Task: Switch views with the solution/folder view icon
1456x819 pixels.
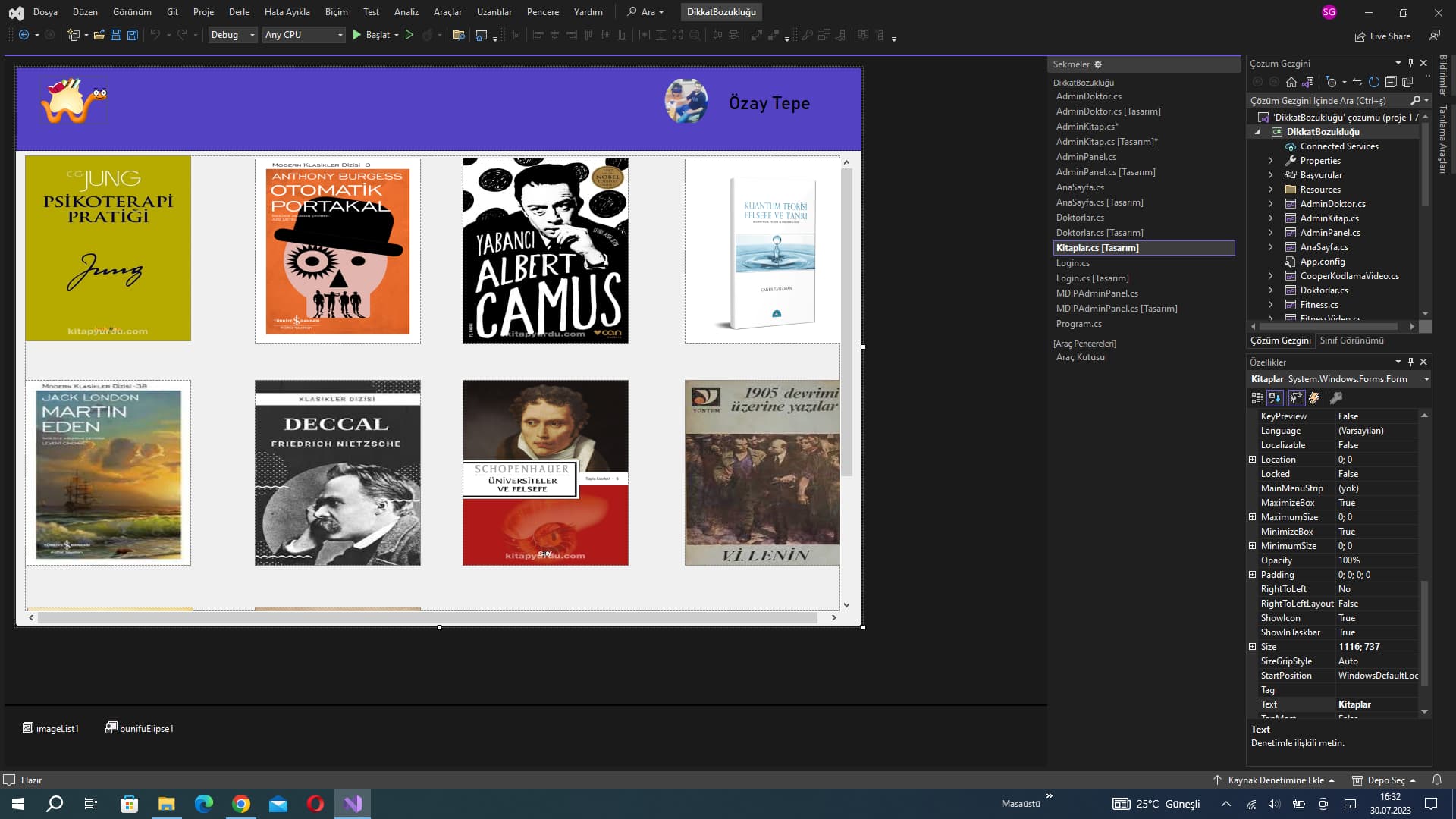Action: coord(1307,82)
